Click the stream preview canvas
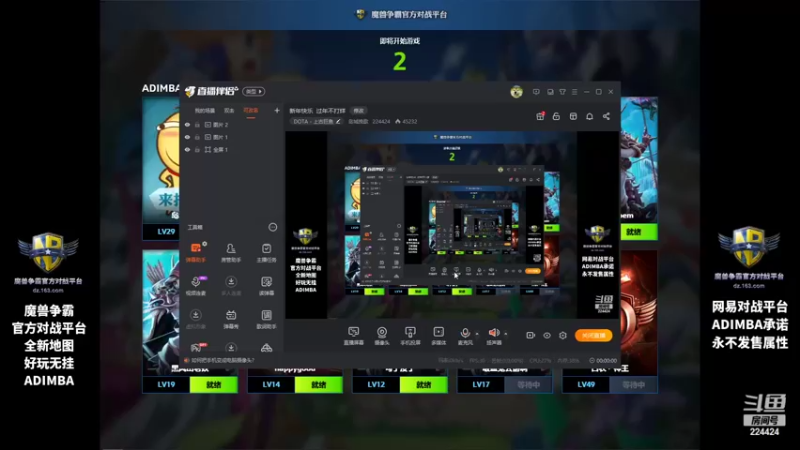 452,225
